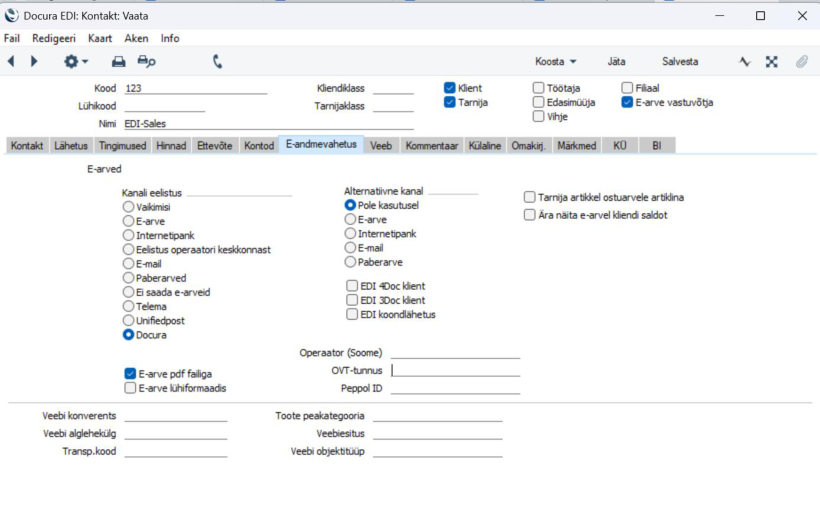Select Ei saada e-arveid option
The image size is (820, 513).
pyautogui.click(x=128, y=292)
